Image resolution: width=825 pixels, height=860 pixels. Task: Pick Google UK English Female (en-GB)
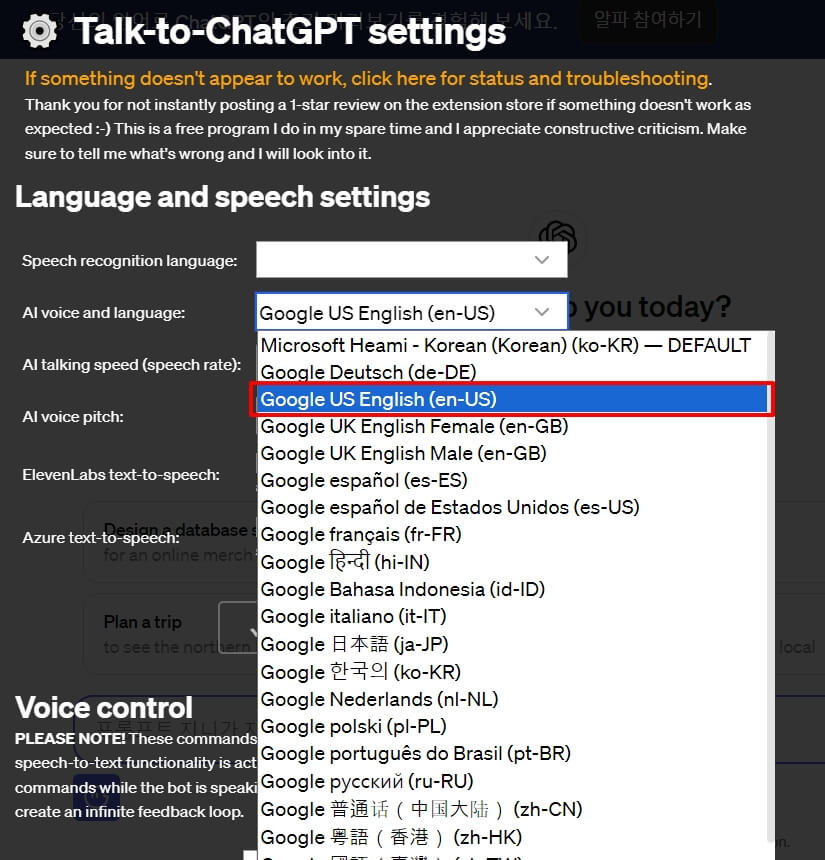pyautogui.click(x=512, y=426)
